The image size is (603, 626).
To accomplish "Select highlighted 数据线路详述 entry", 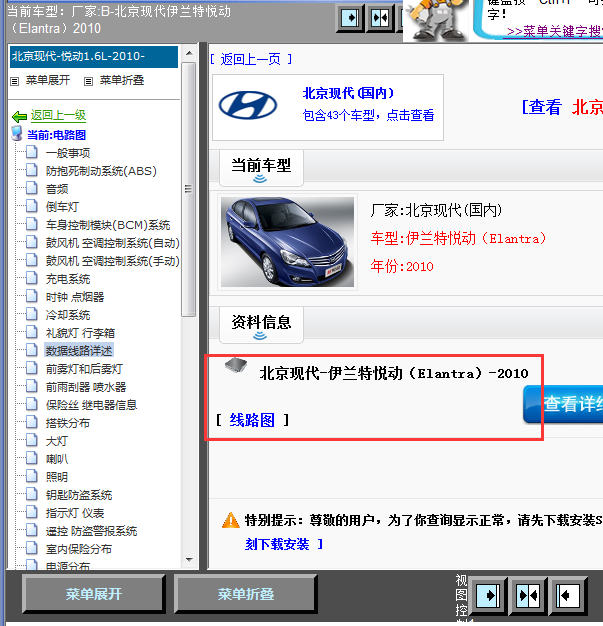I will tap(79, 351).
